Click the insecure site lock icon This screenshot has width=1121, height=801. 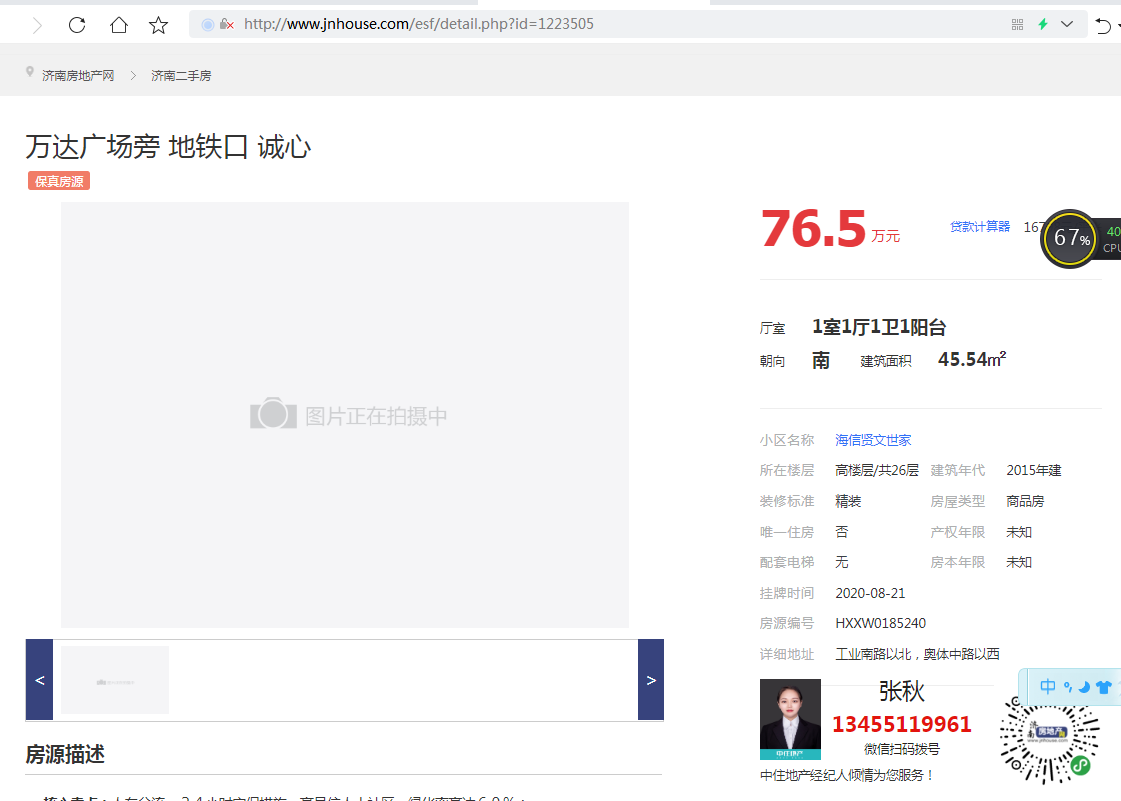pos(226,24)
